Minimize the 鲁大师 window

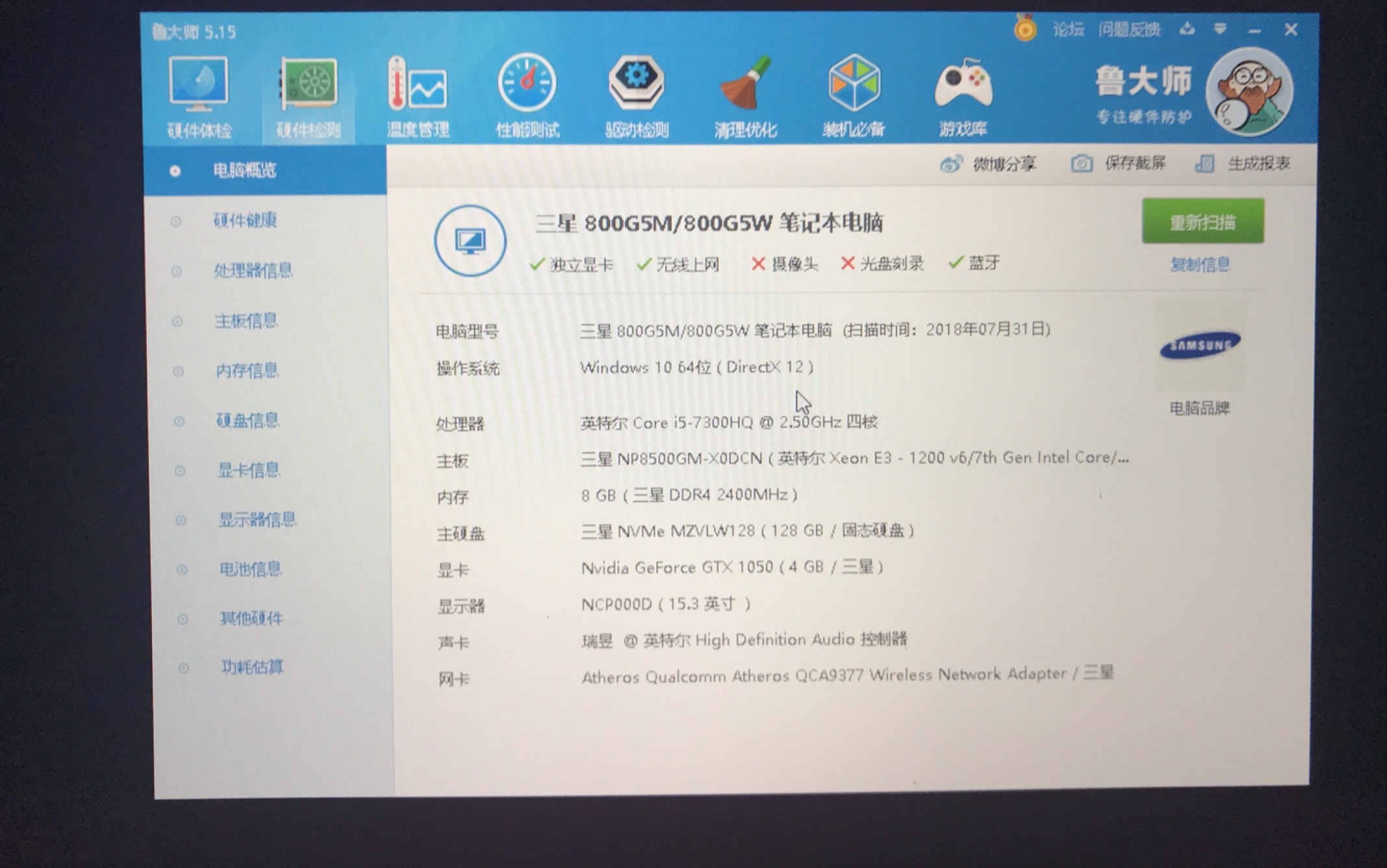1254,31
